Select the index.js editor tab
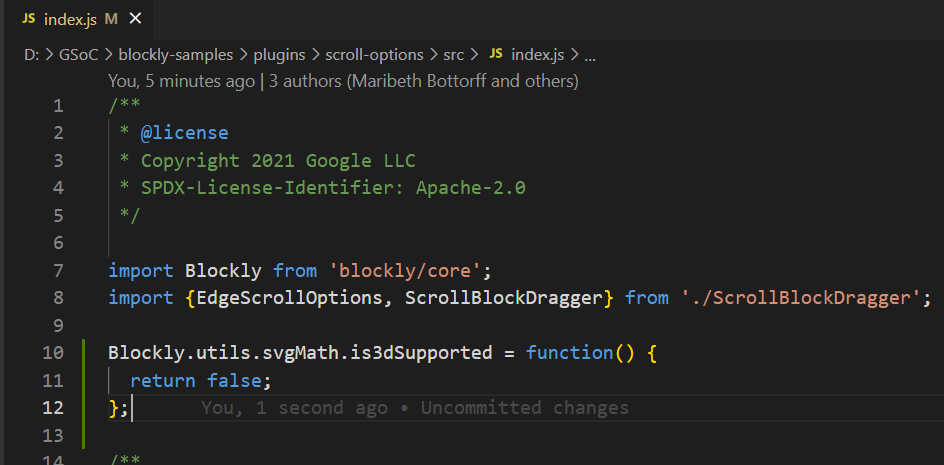 click(x=78, y=19)
